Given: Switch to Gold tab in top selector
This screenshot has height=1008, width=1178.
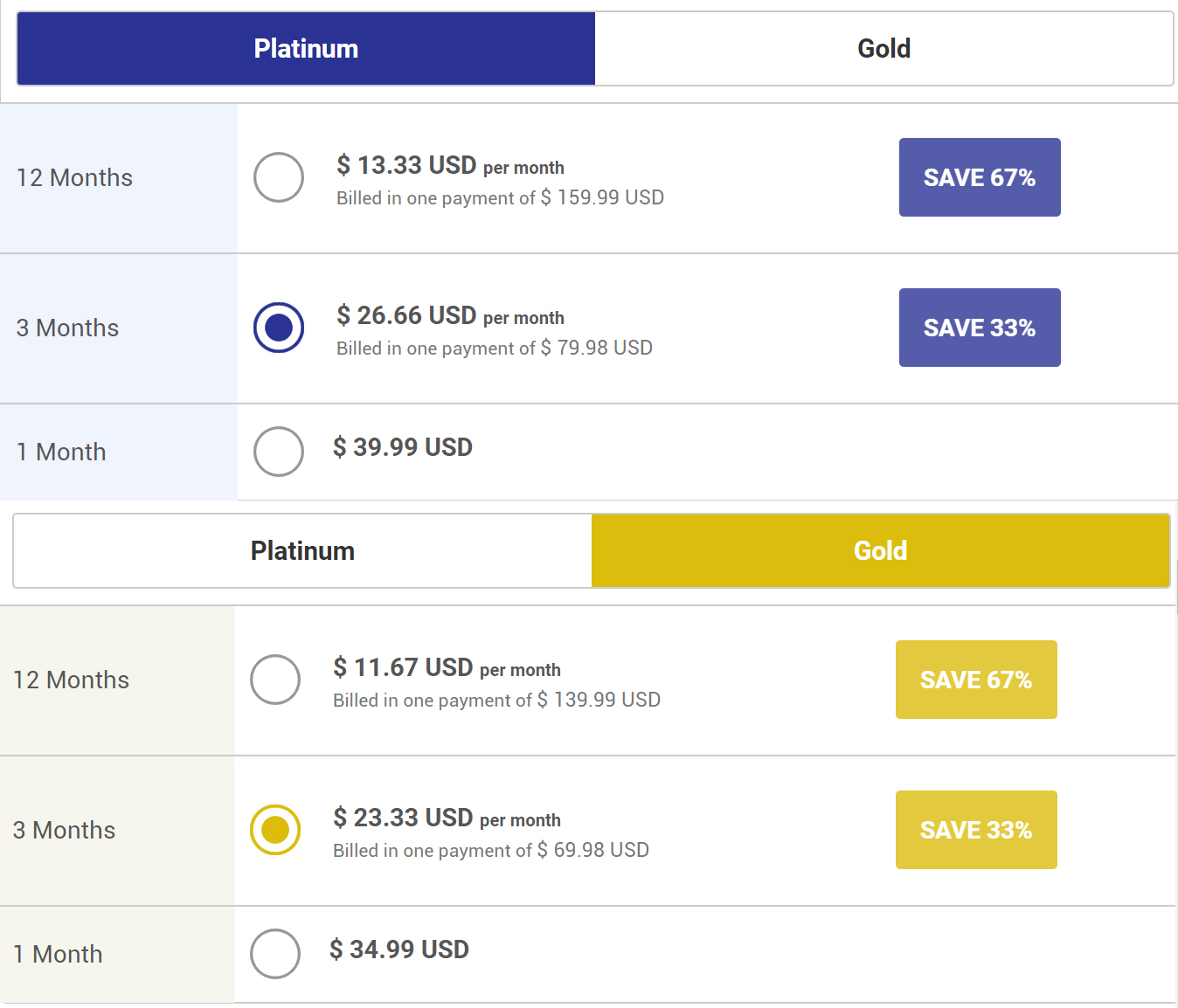Looking at the screenshot, I should pos(883,49).
